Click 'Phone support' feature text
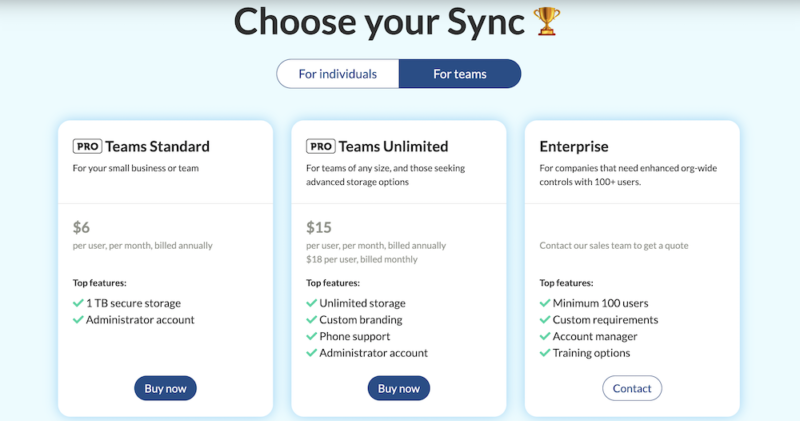The image size is (800, 421). pos(355,336)
